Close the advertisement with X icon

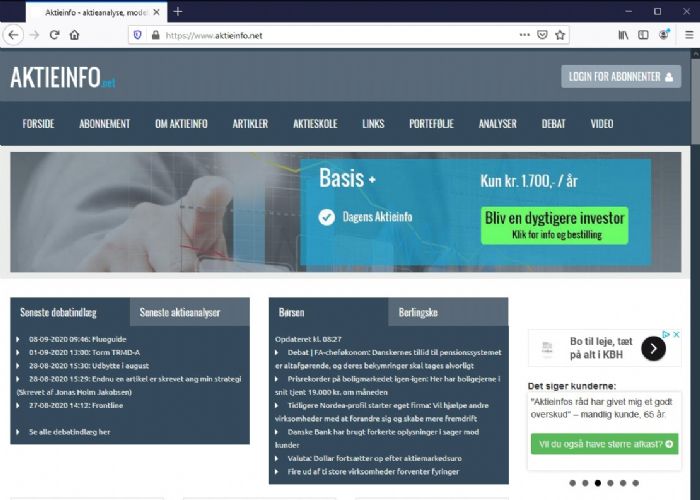[x=676, y=334]
